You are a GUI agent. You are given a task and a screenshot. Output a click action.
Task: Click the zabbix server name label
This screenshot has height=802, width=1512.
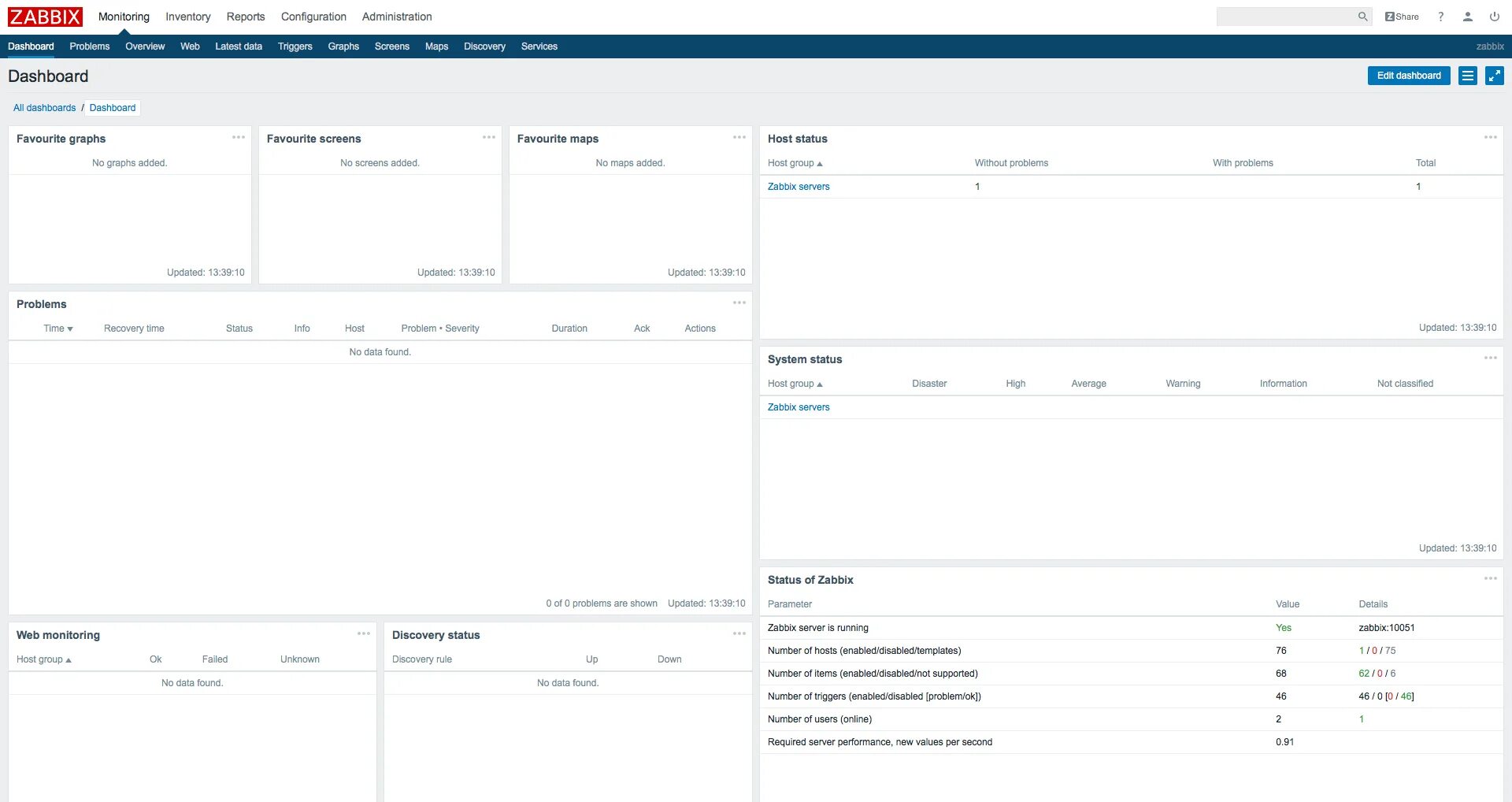[x=1490, y=46]
